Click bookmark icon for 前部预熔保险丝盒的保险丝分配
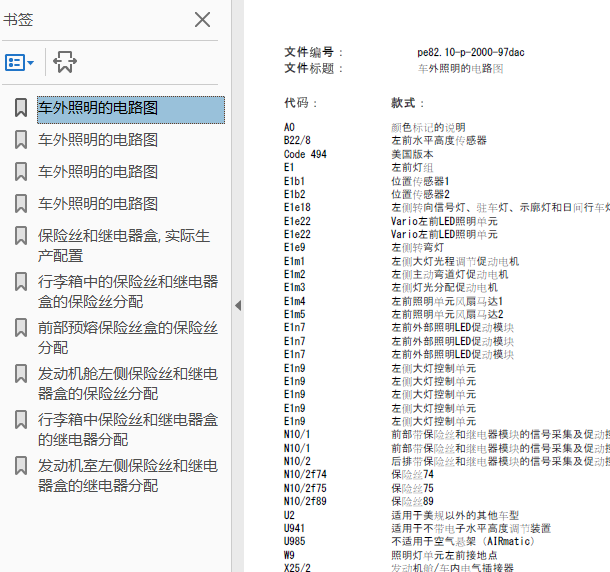The image size is (610, 572). coord(21,328)
